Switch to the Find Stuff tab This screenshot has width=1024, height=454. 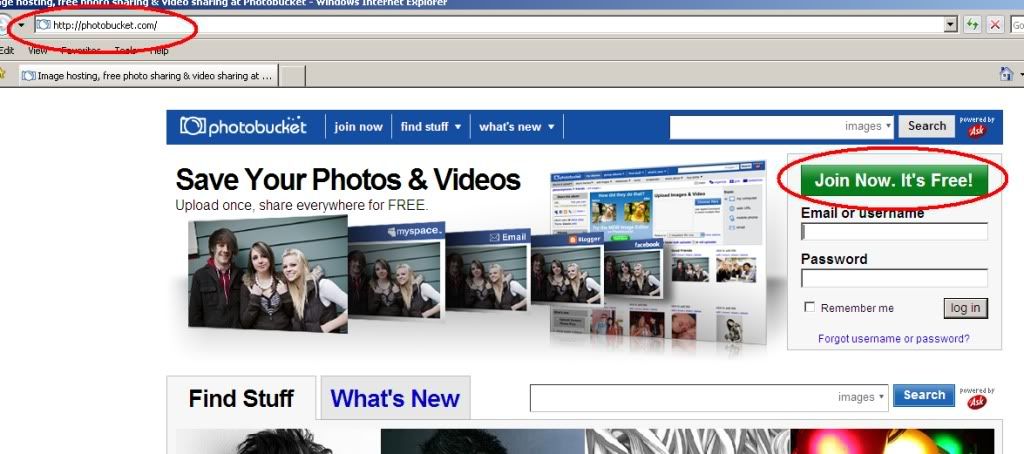tap(241, 398)
